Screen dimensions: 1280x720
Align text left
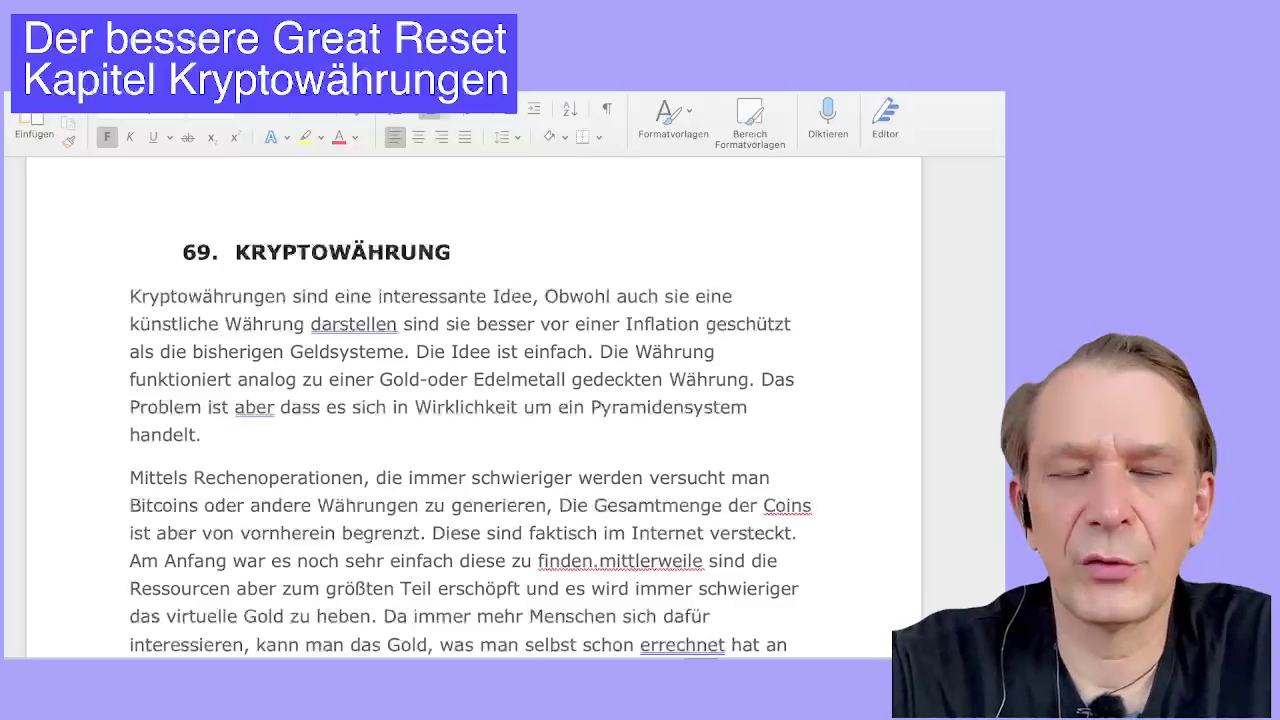click(395, 137)
